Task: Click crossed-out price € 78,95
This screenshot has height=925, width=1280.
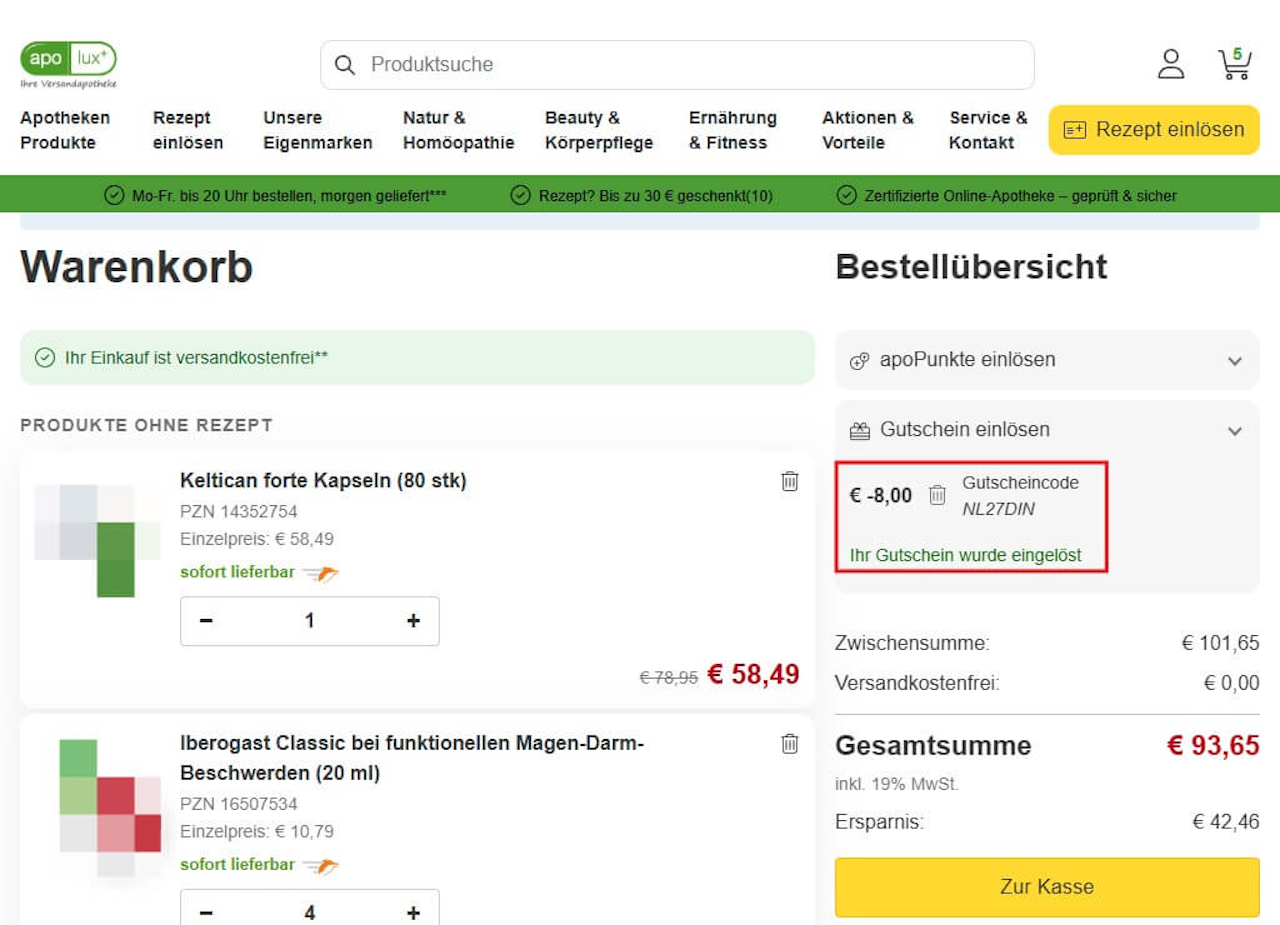Action: [669, 678]
